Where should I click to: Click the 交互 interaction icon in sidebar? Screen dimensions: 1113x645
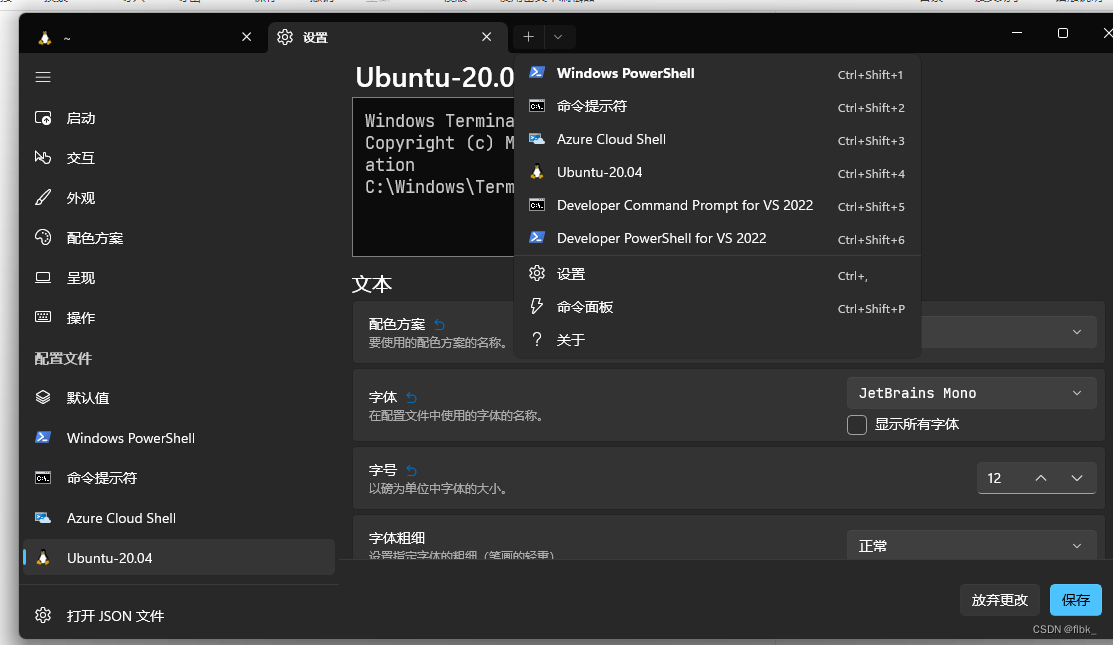coord(43,158)
